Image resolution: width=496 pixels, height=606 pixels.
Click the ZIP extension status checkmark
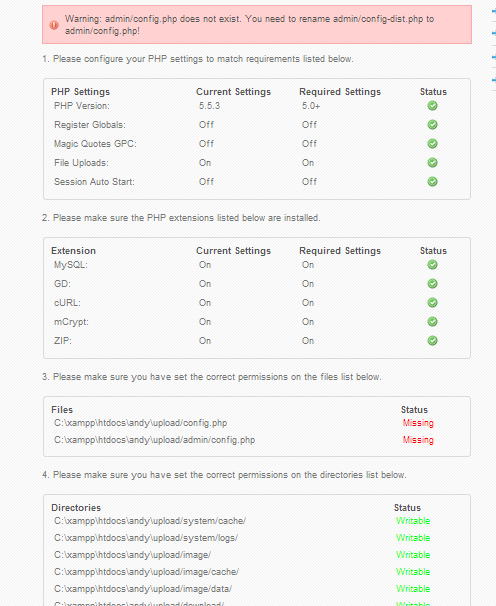[x=432, y=340]
